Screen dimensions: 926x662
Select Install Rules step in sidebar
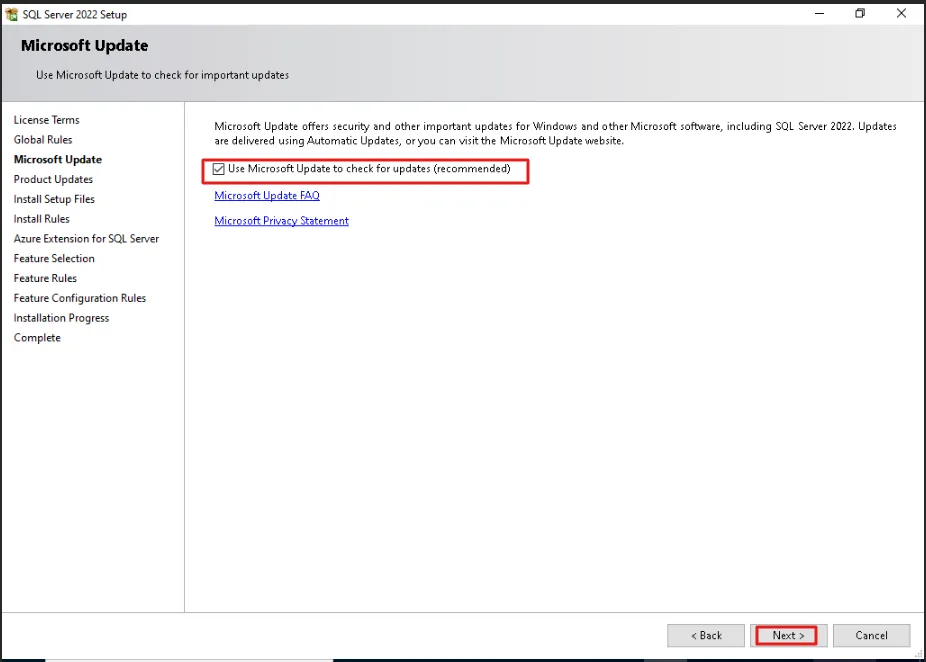pyautogui.click(x=41, y=219)
